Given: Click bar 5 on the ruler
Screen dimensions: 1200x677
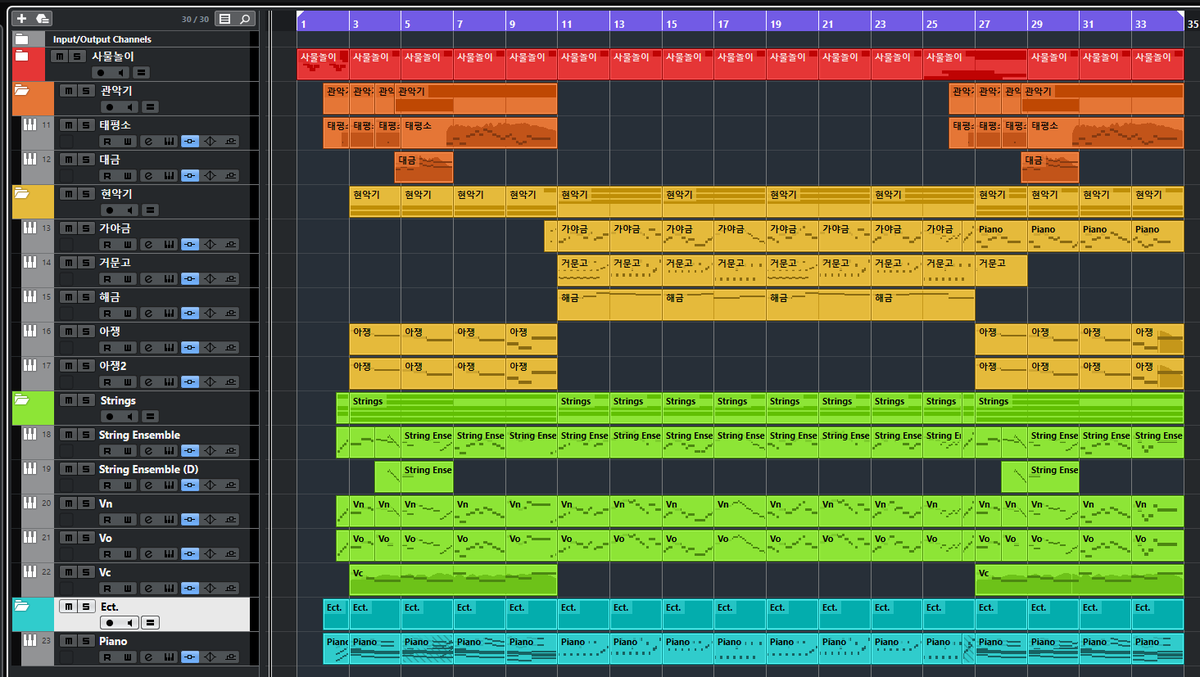Looking at the screenshot, I should click(409, 22).
